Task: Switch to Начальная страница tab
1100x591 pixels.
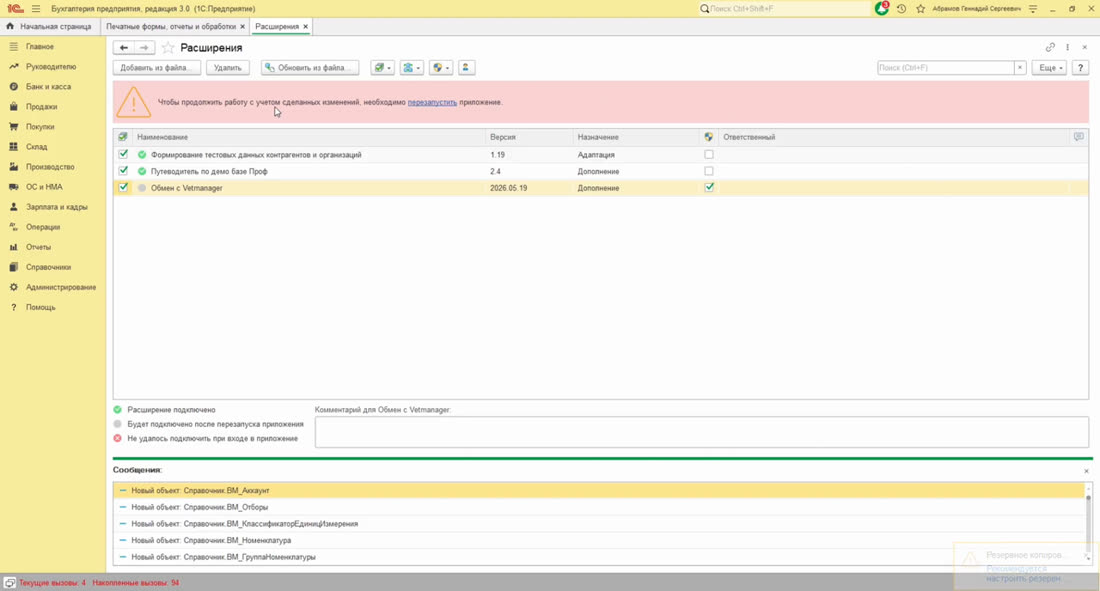Action: [x=50, y=26]
